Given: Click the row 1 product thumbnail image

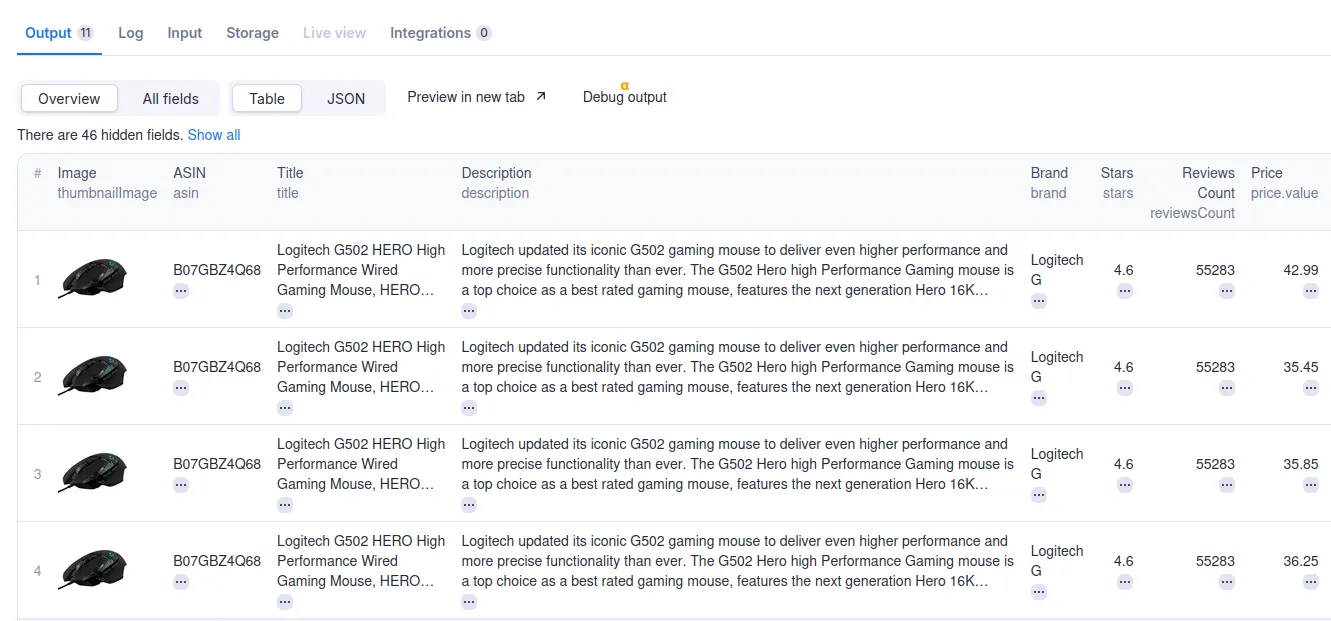Looking at the screenshot, I should [94, 278].
